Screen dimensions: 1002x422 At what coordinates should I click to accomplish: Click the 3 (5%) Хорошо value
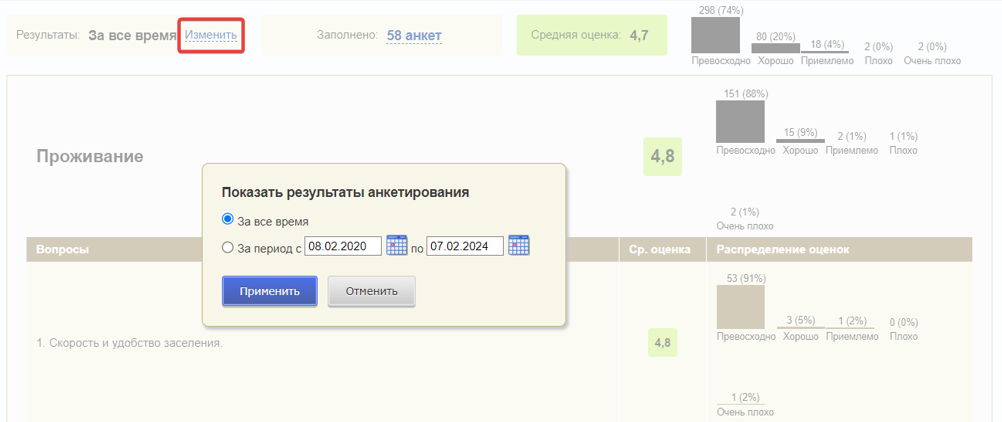coord(800,320)
